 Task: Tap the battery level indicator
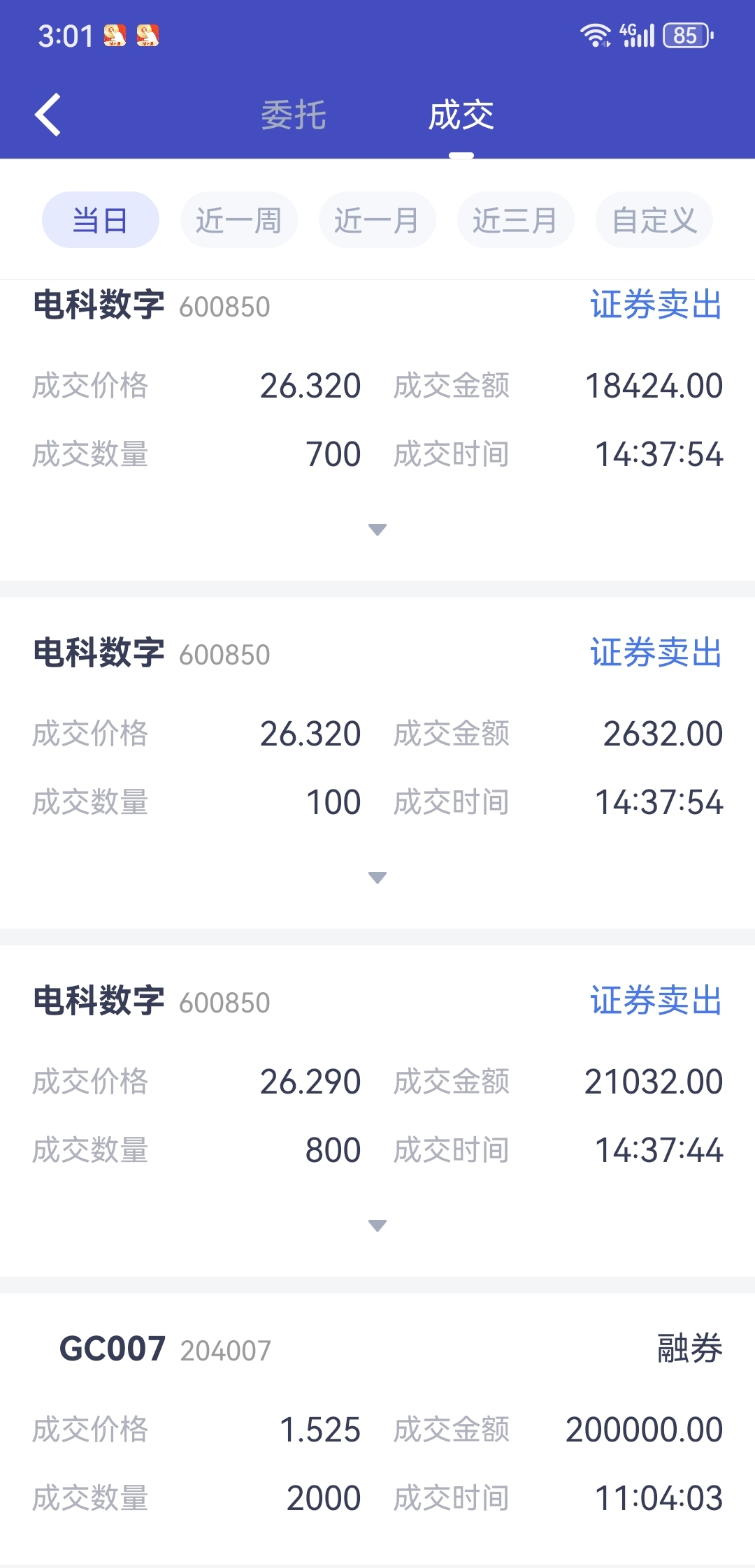tap(688, 35)
